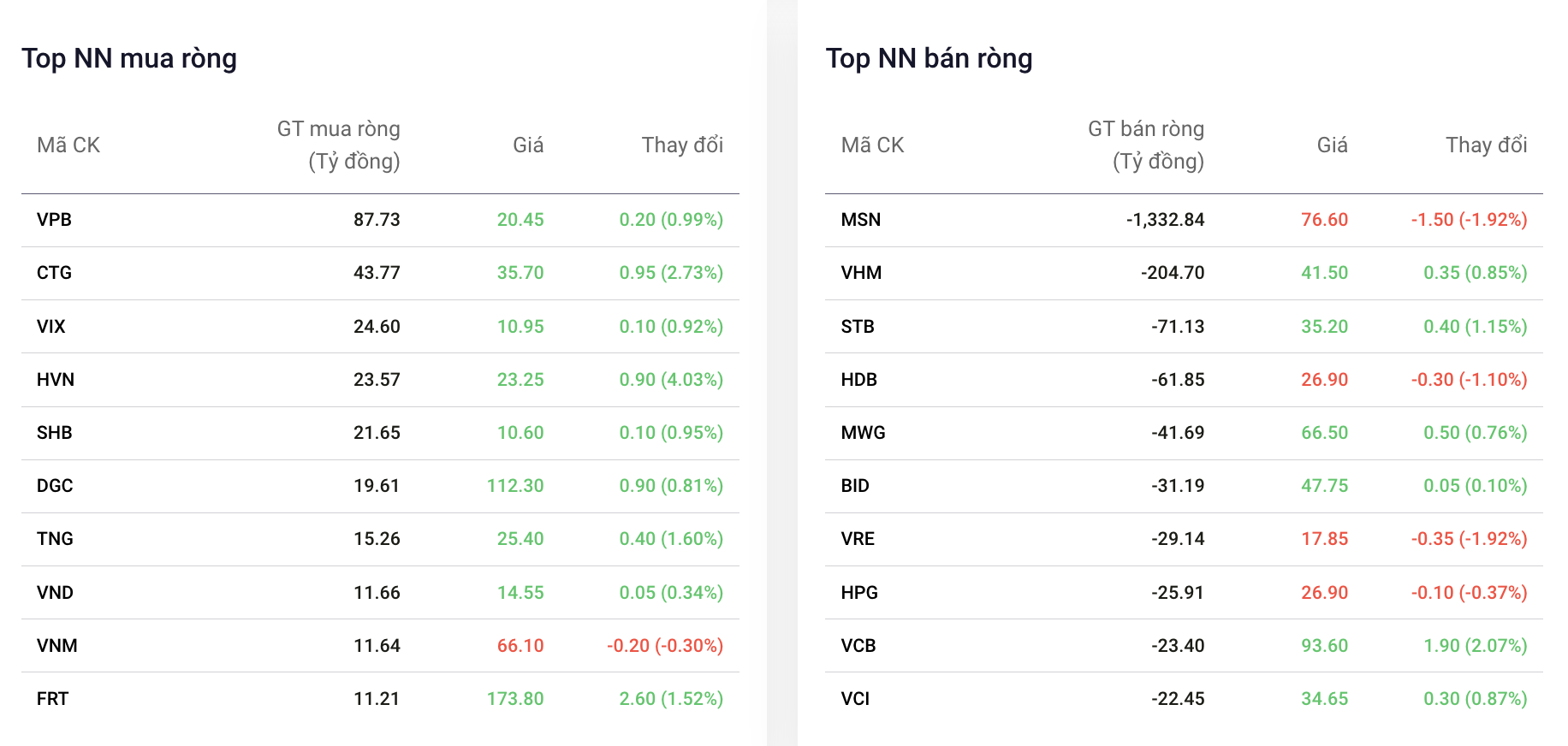Click the -71.13 value for STB

click(1178, 327)
